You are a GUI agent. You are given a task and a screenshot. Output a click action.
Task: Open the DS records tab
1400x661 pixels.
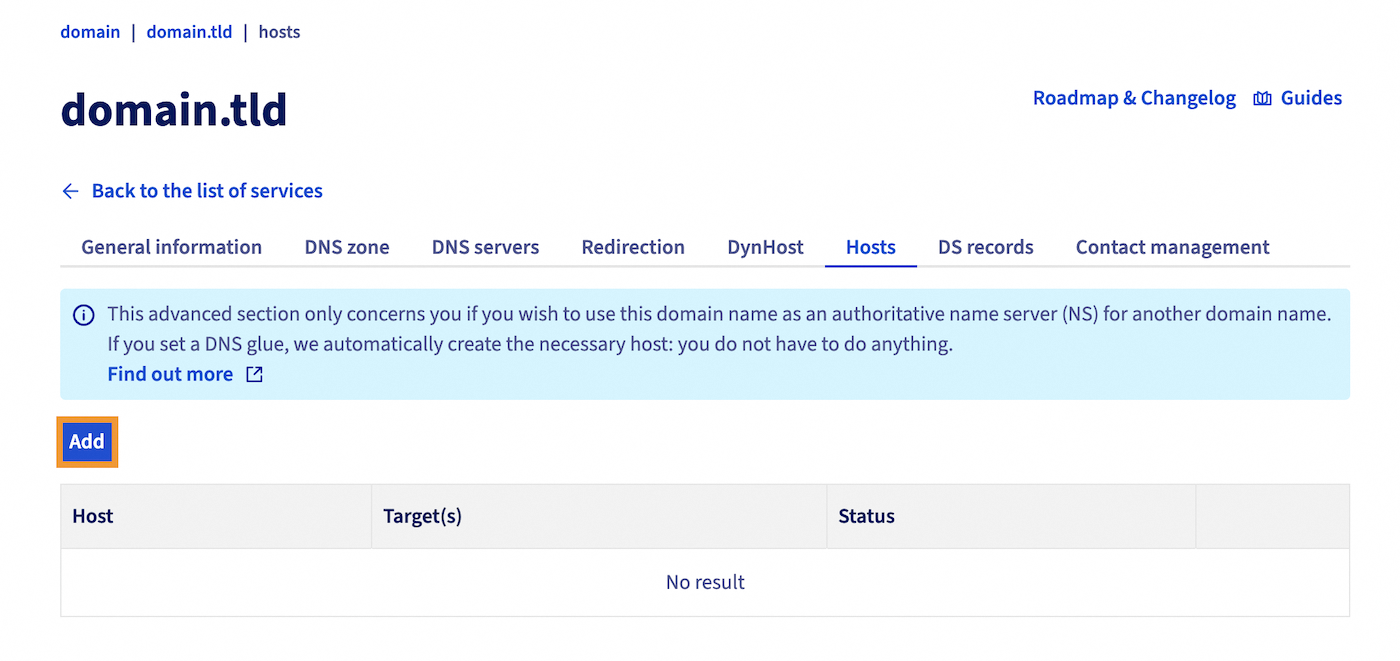click(x=985, y=246)
